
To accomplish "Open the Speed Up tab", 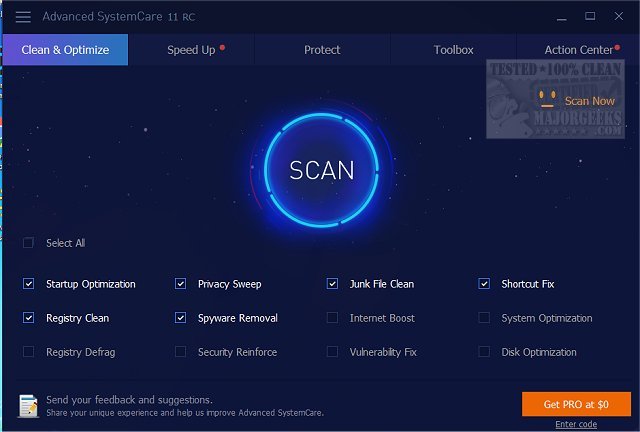I will 191,50.
